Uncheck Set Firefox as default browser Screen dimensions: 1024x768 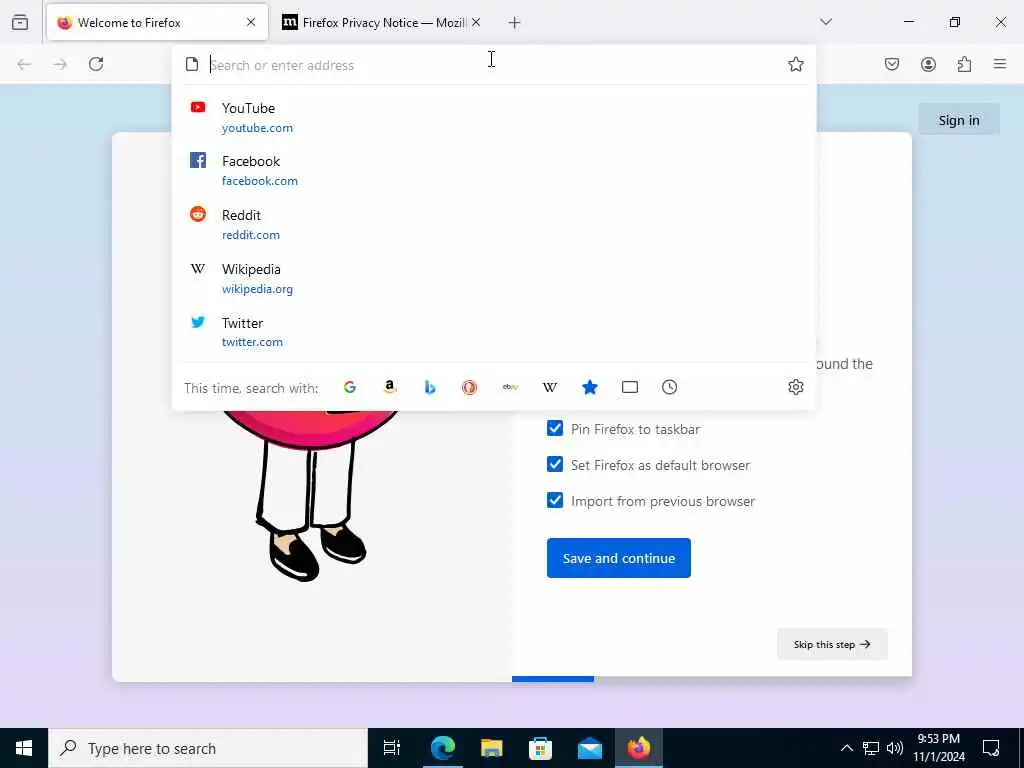pos(555,464)
